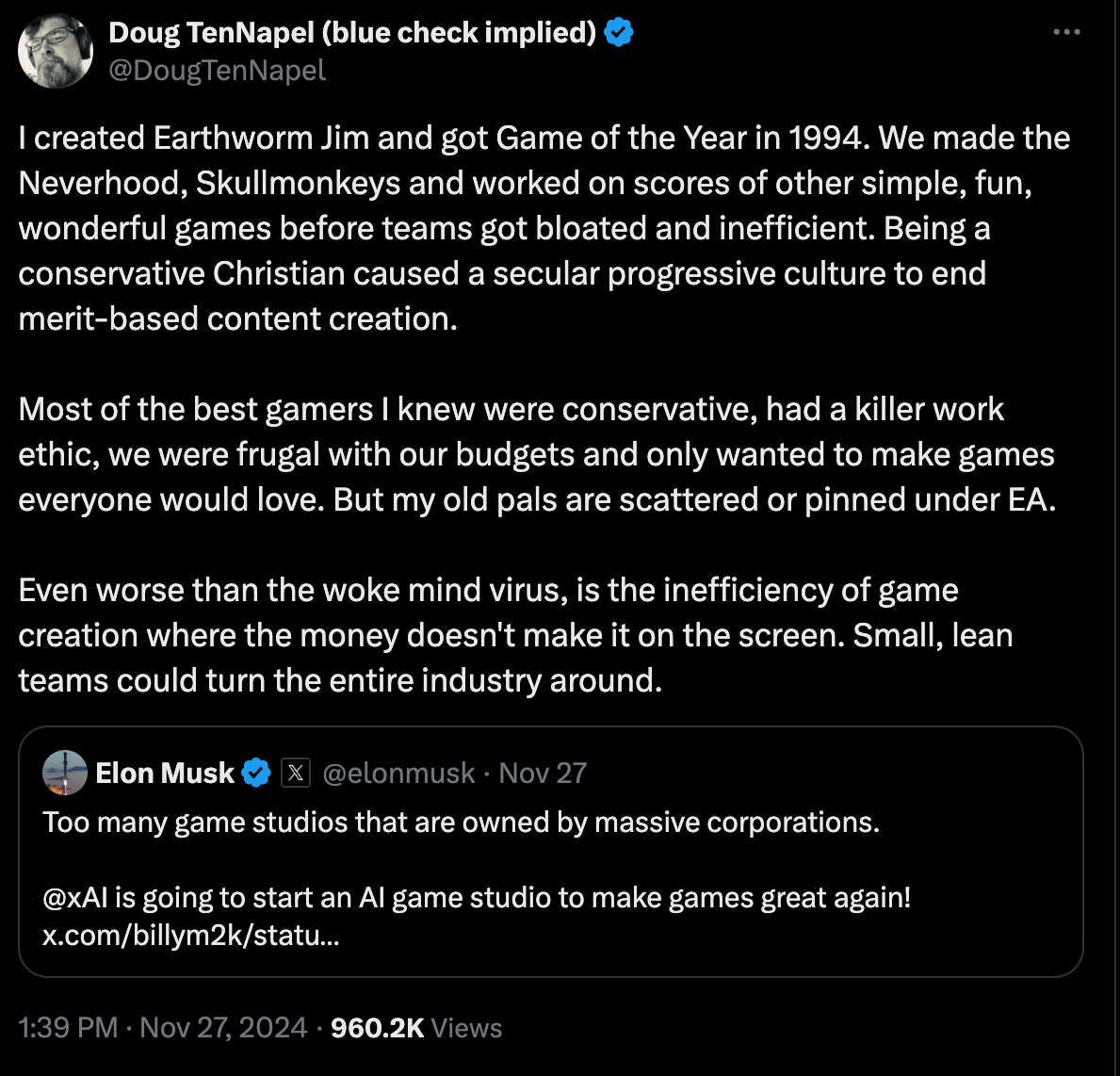The height and width of the screenshot is (1076, 1120).
Task: Click the quoted post's Nov 27 date
Action: (543, 774)
